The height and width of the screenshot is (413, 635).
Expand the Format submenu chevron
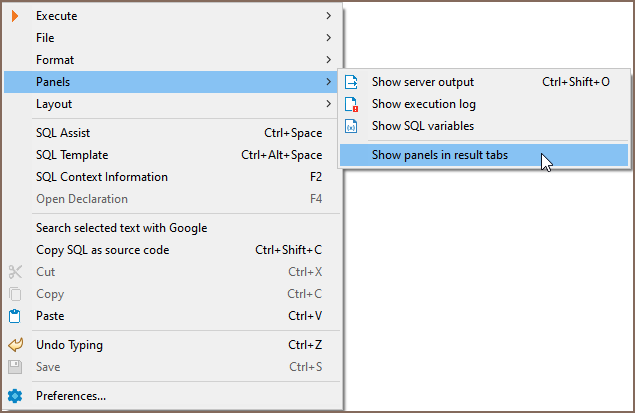(x=328, y=60)
